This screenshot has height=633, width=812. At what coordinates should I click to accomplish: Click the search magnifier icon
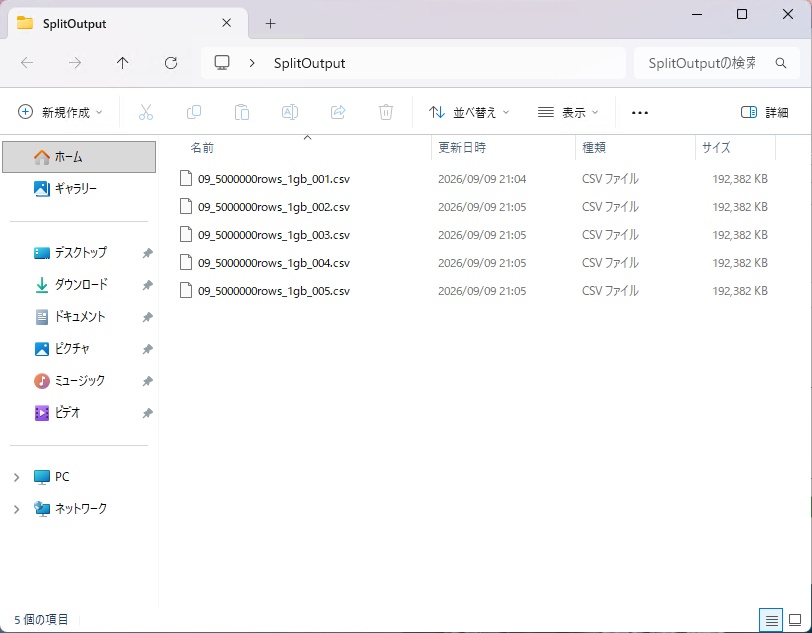tap(781, 63)
